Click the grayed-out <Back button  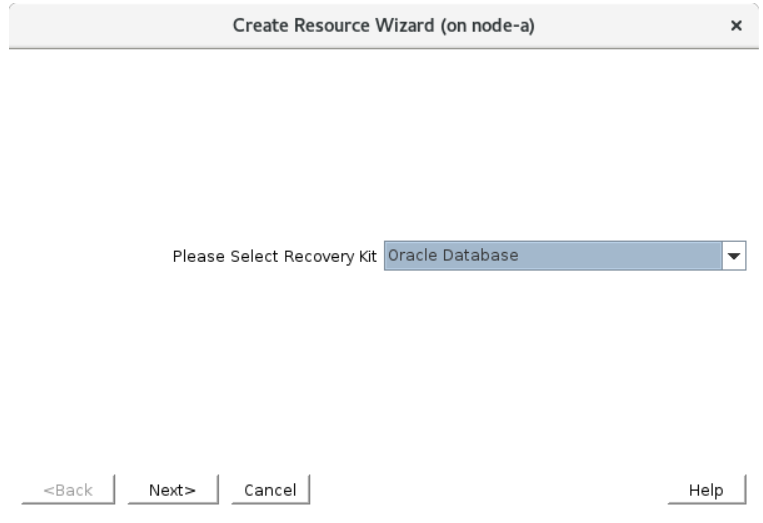coord(69,490)
